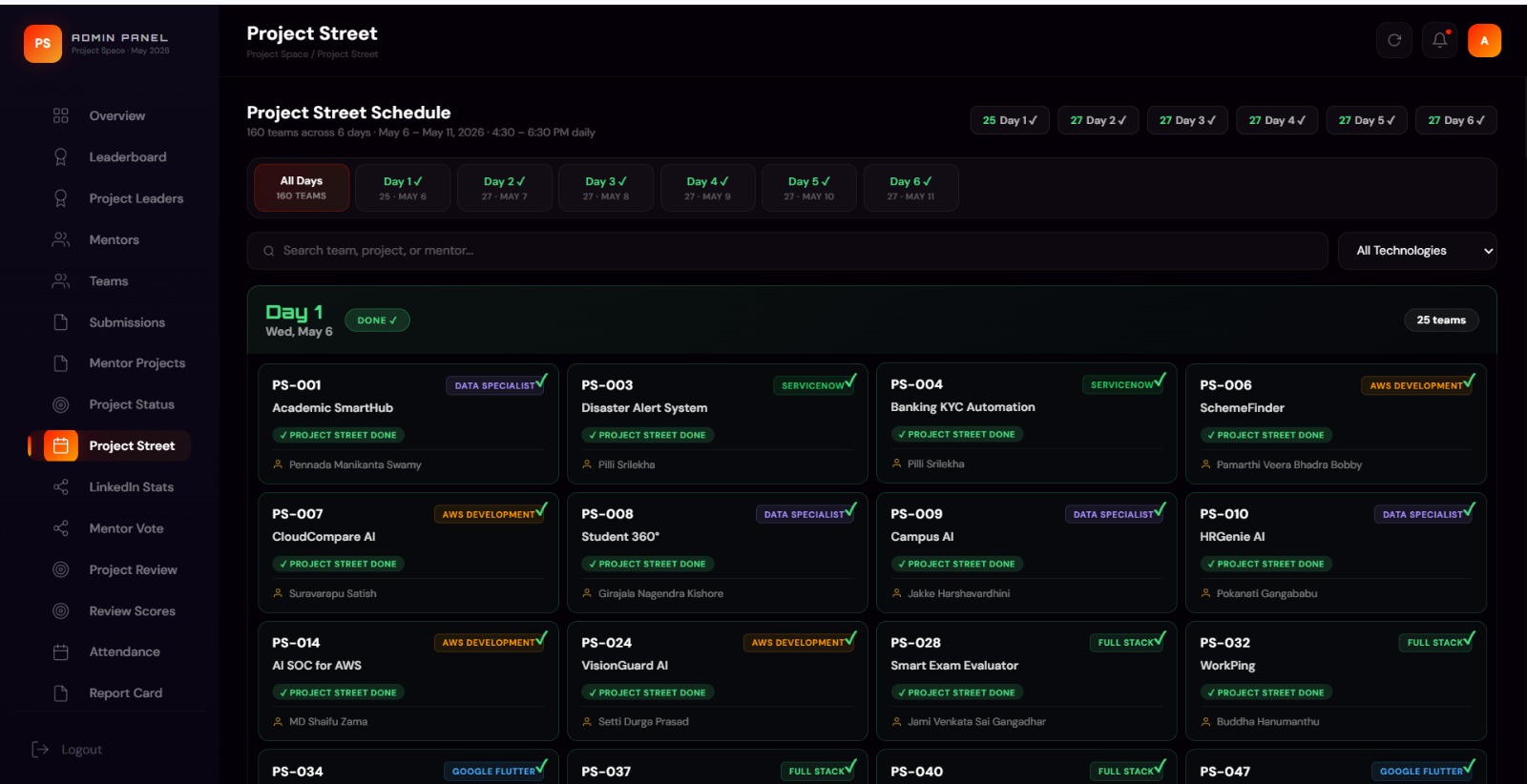This screenshot has height=784, width=1527.
Task: Click the search magnifier icon
Action: 268,251
